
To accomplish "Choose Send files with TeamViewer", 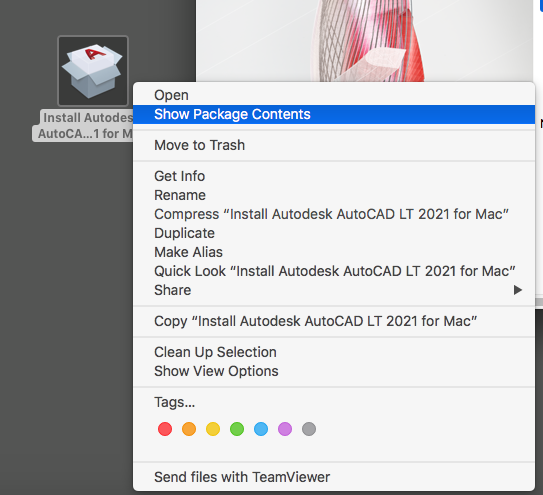I will (x=334, y=477).
